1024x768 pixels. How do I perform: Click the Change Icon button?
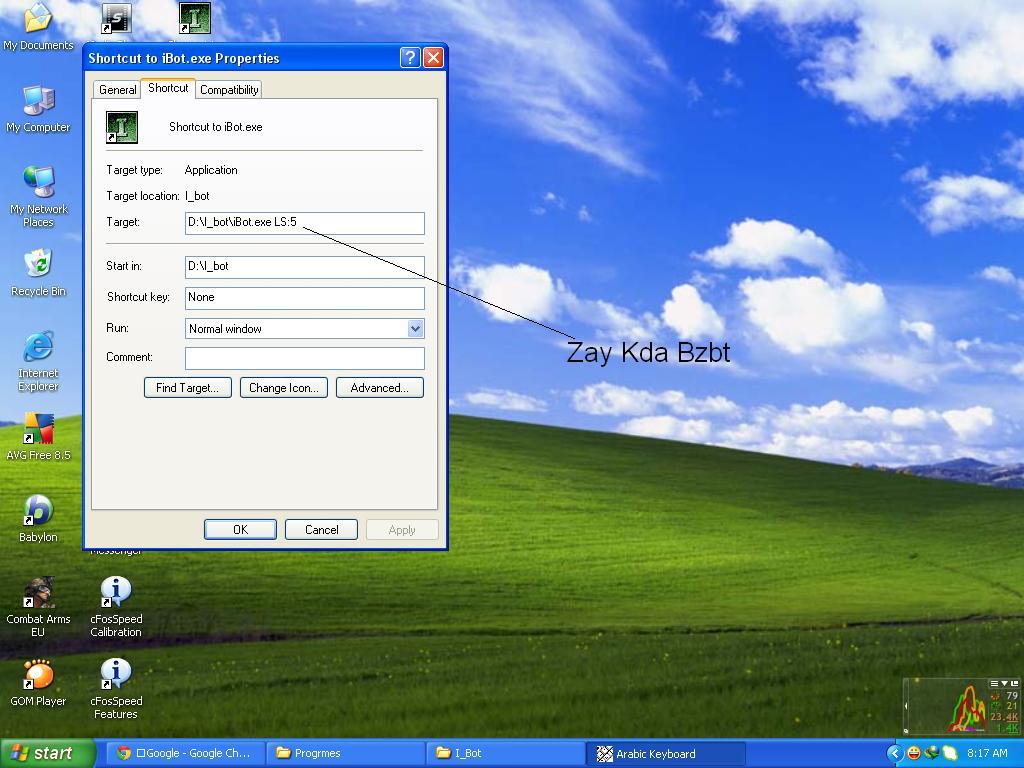point(283,387)
